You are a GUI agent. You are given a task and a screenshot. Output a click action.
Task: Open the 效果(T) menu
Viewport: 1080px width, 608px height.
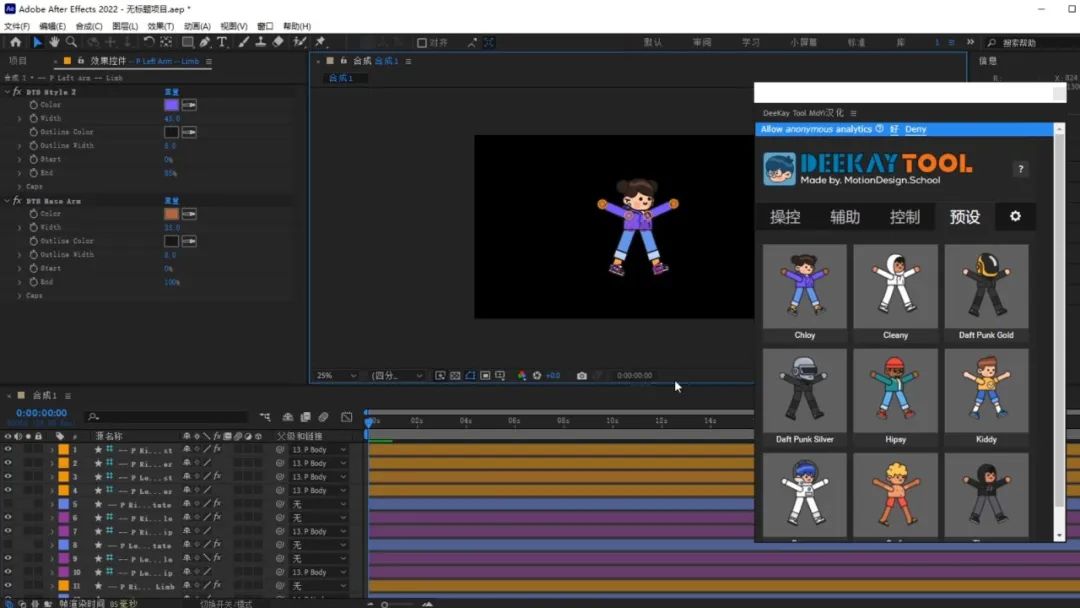[160, 26]
